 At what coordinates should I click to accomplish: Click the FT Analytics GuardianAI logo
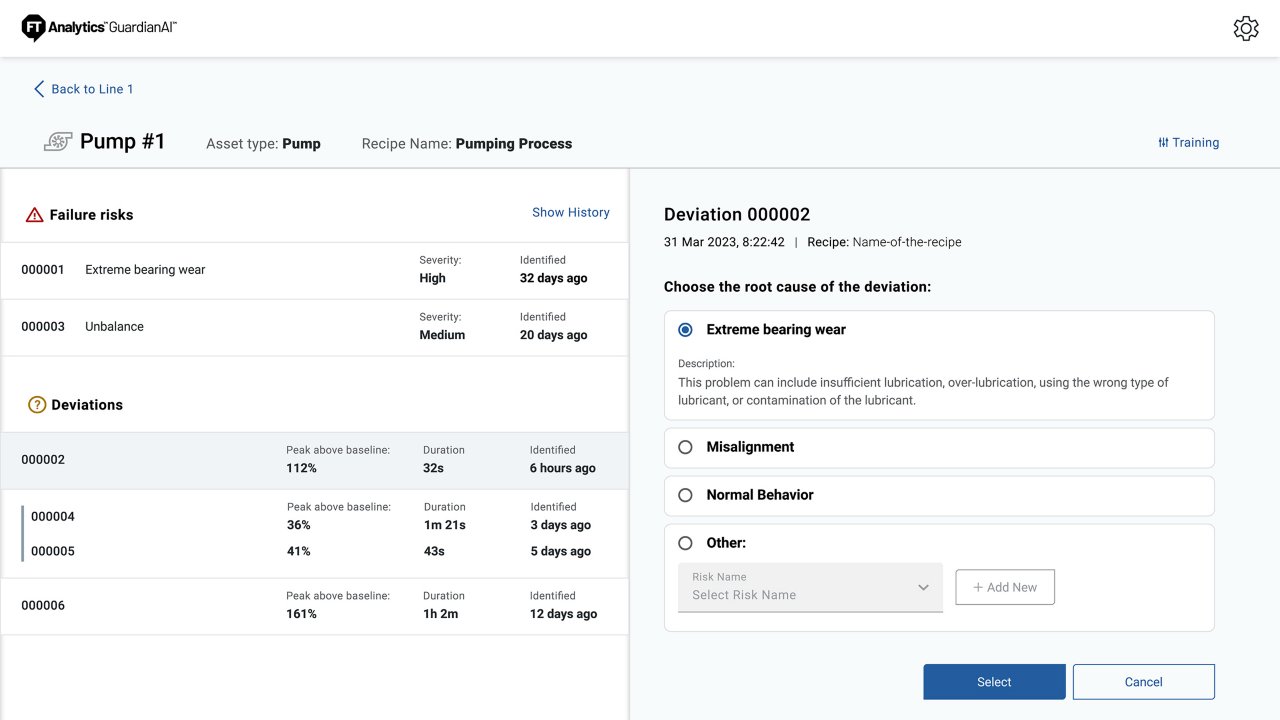(x=100, y=27)
